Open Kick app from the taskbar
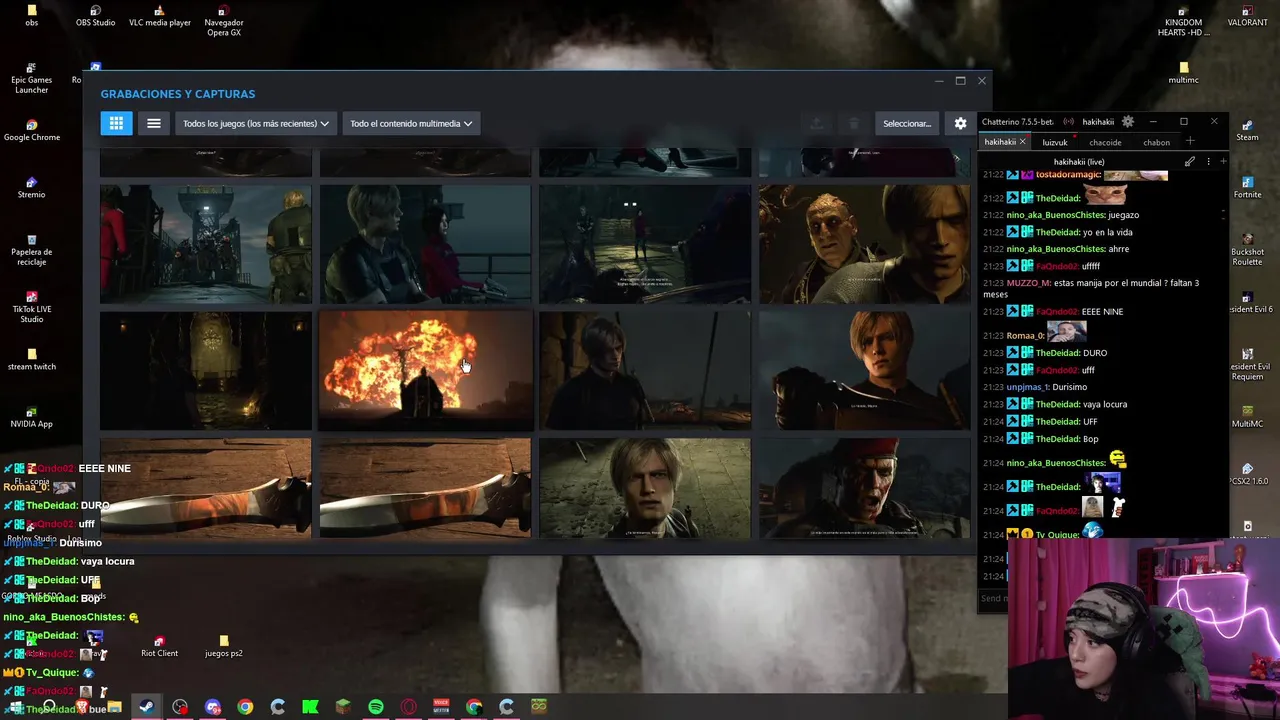This screenshot has width=1280, height=720. (310, 706)
